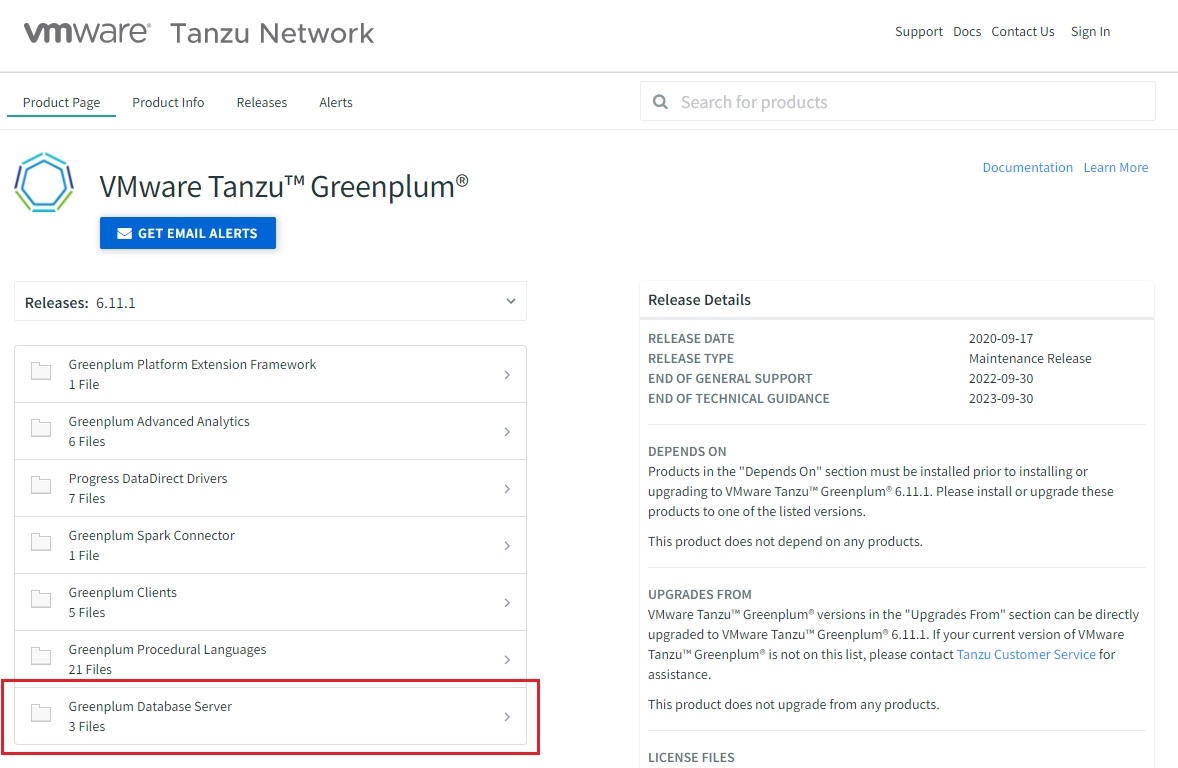Click the Search for products field
The height and width of the screenshot is (768, 1178).
coord(898,101)
